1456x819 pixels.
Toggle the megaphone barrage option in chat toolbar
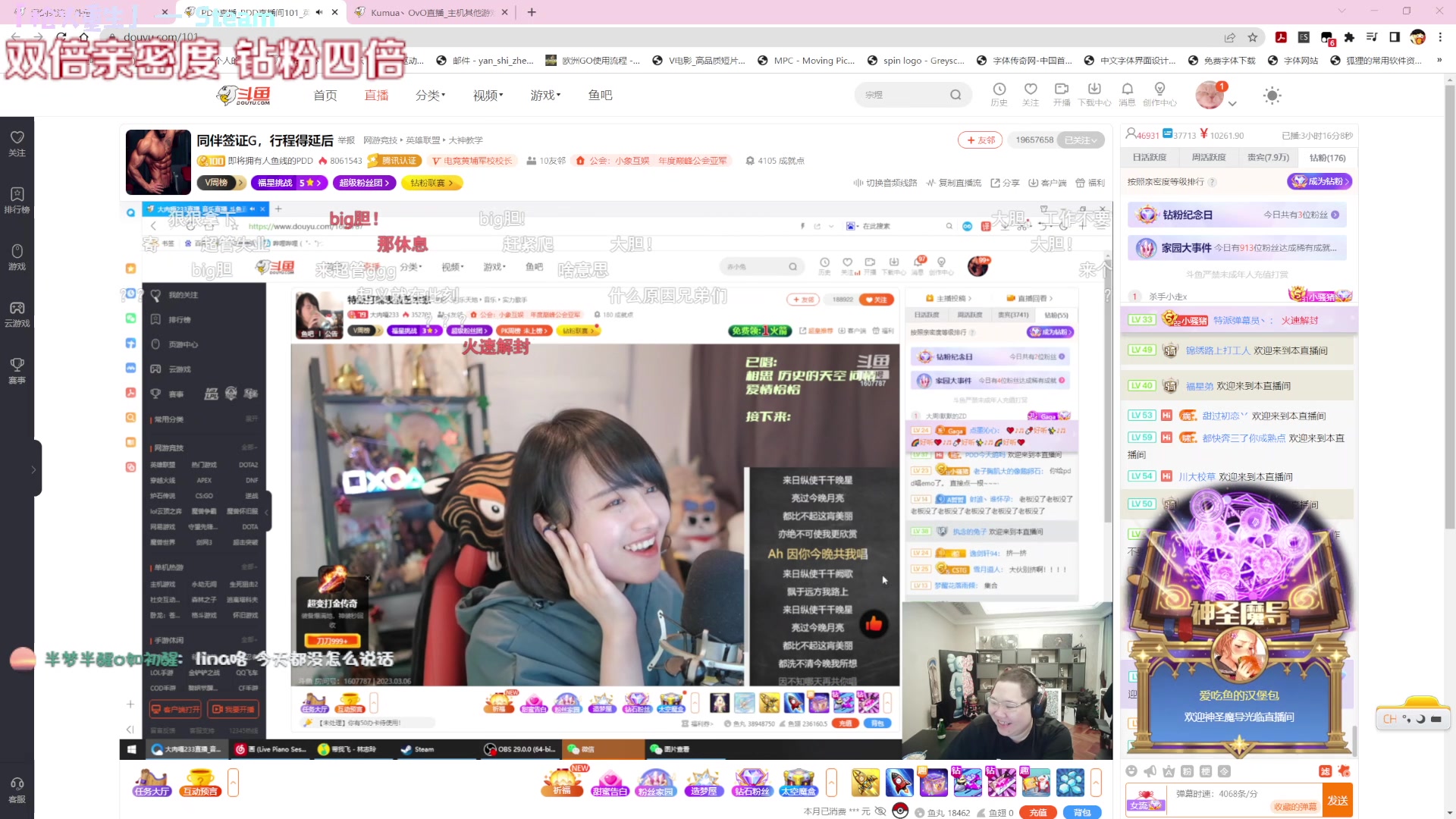1150,771
